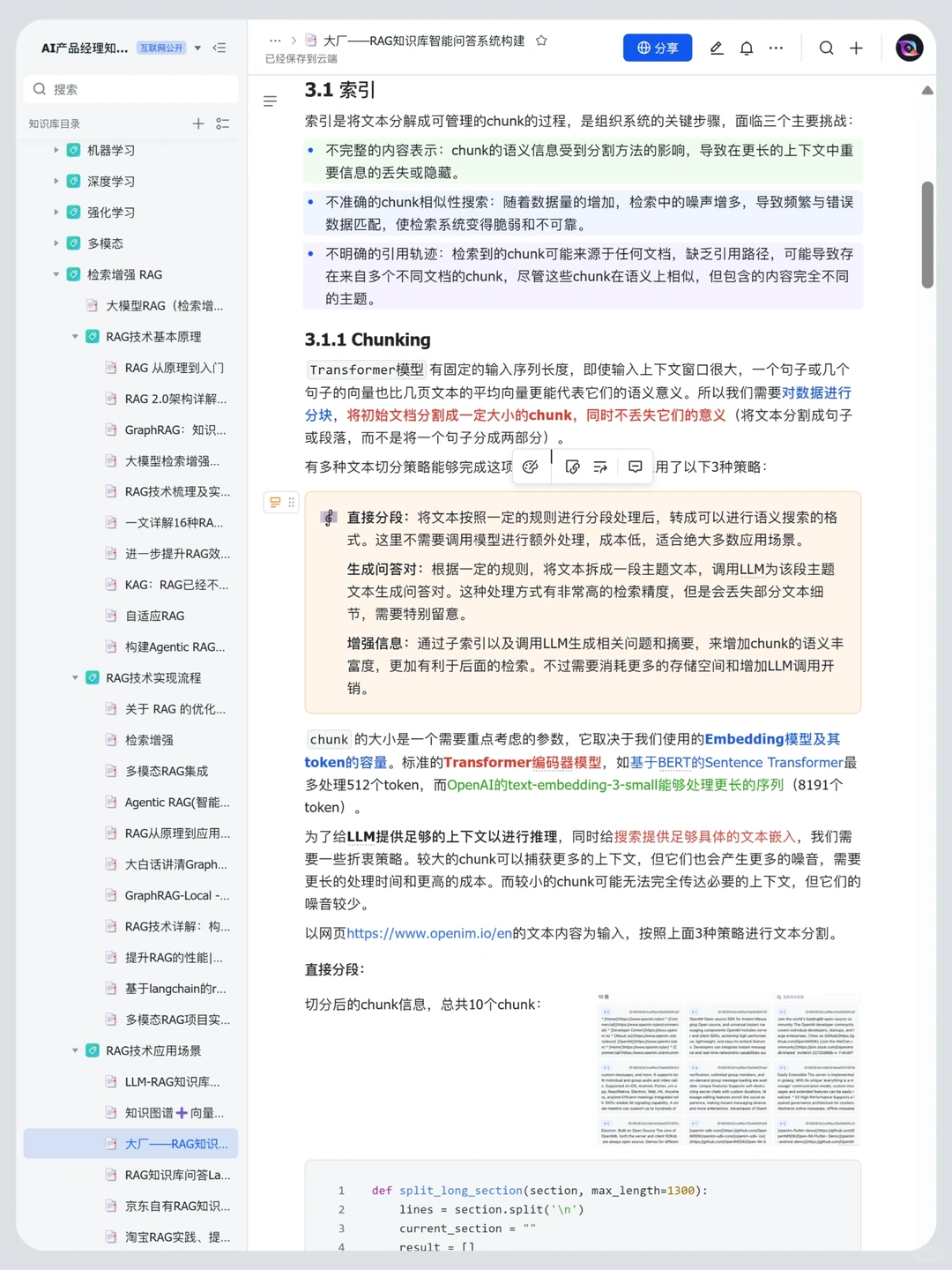Click the format-lines icon in floating toolbar
This screenshot has width=952, height=1270.
click(600, 467)
